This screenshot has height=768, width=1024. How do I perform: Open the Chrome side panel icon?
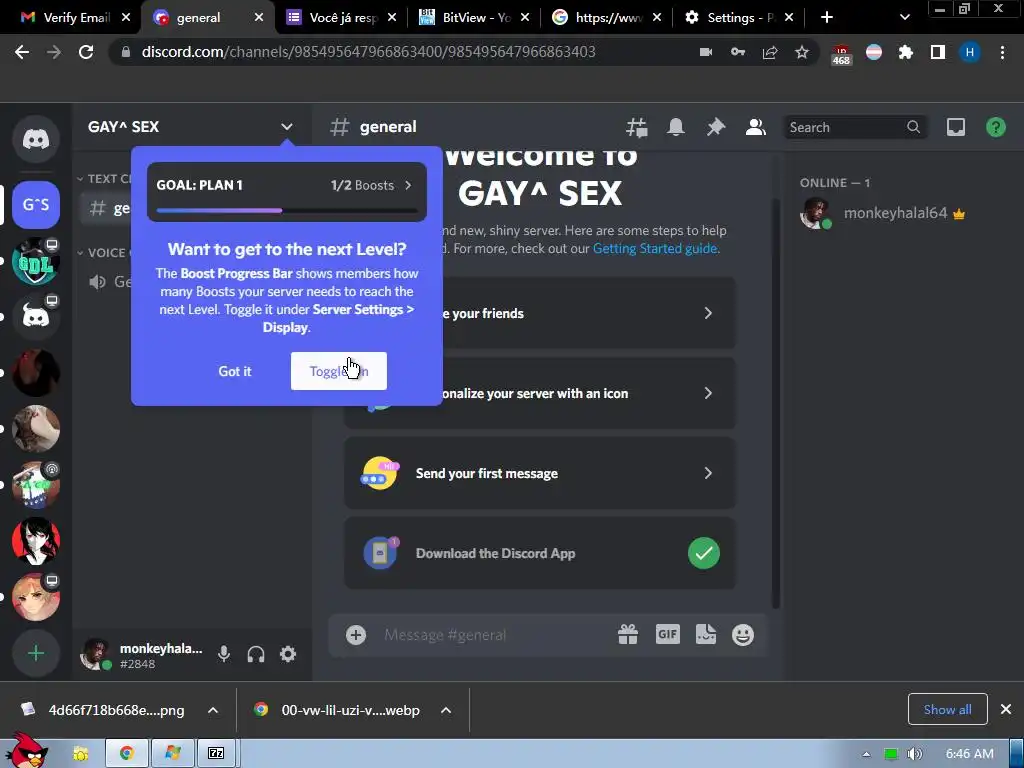tap(938, 52)
